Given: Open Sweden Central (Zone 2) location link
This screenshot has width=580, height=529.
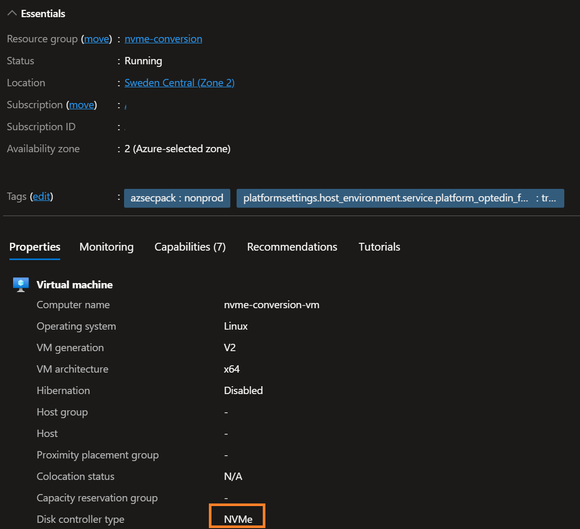Looking at the screenshot, I should (x=179, y=83).
